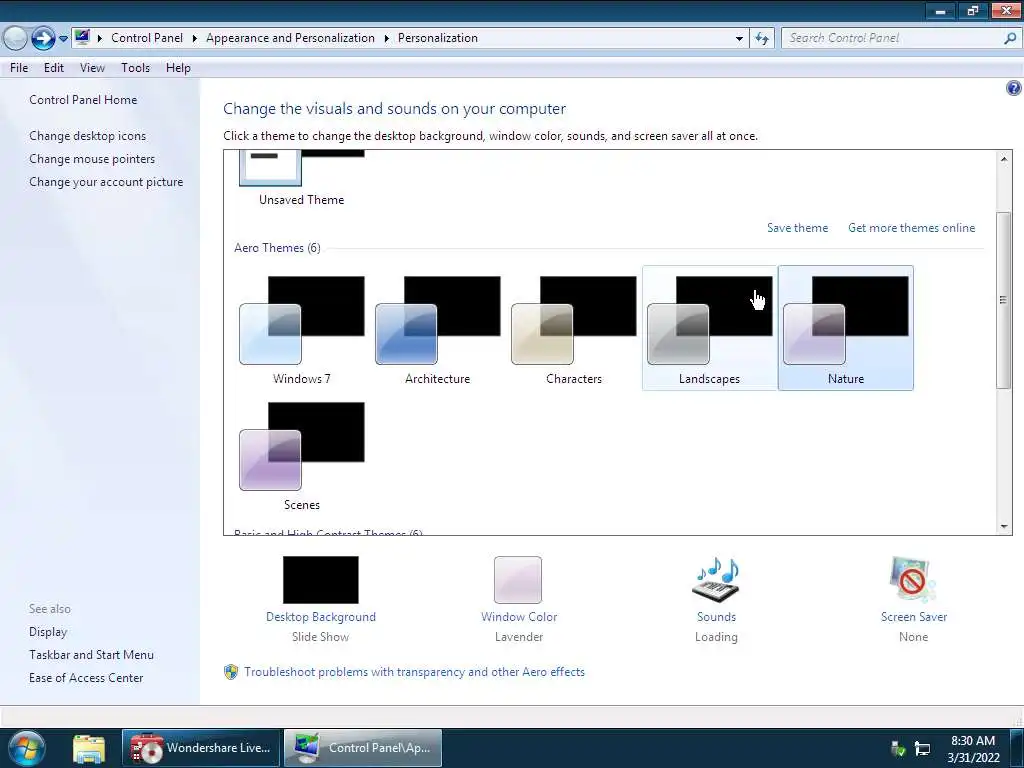Open the File menu

click(19, 68)
